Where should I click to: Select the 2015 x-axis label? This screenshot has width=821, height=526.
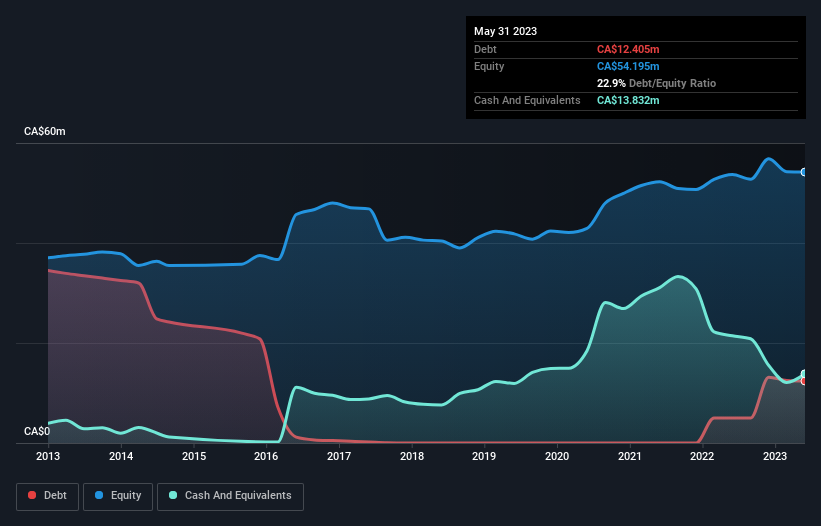tap(194, 456)
